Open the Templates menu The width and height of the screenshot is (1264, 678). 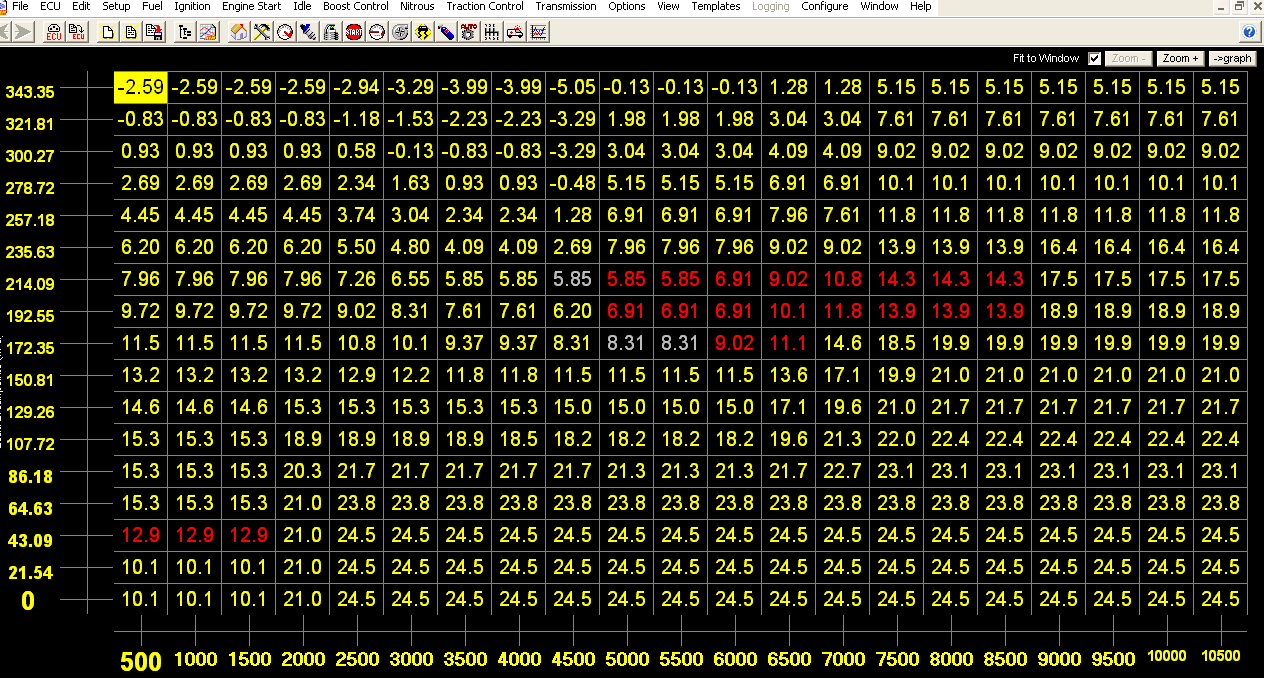click(x=716, y=6)
